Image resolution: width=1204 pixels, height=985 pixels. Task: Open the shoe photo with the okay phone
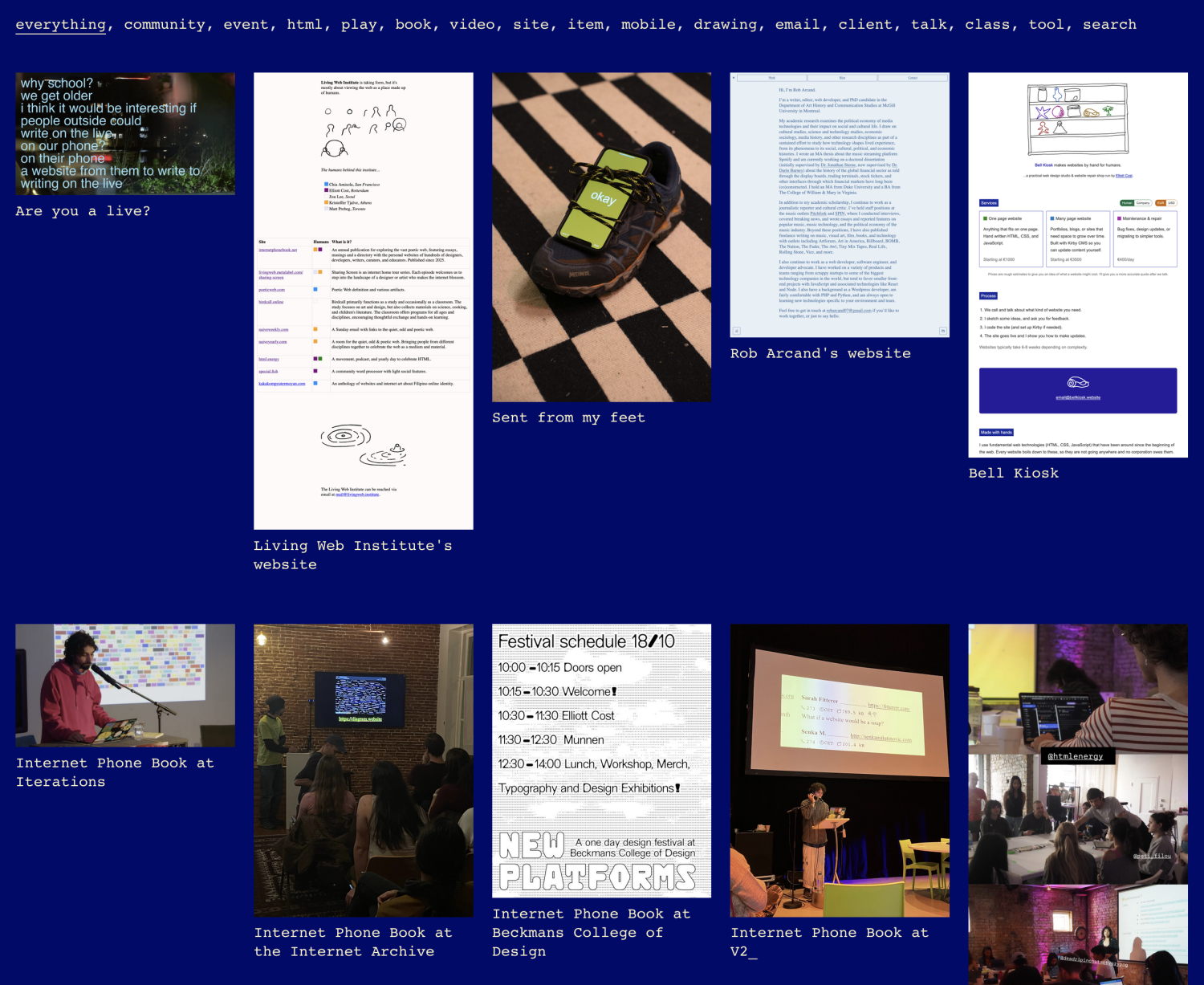601,237
